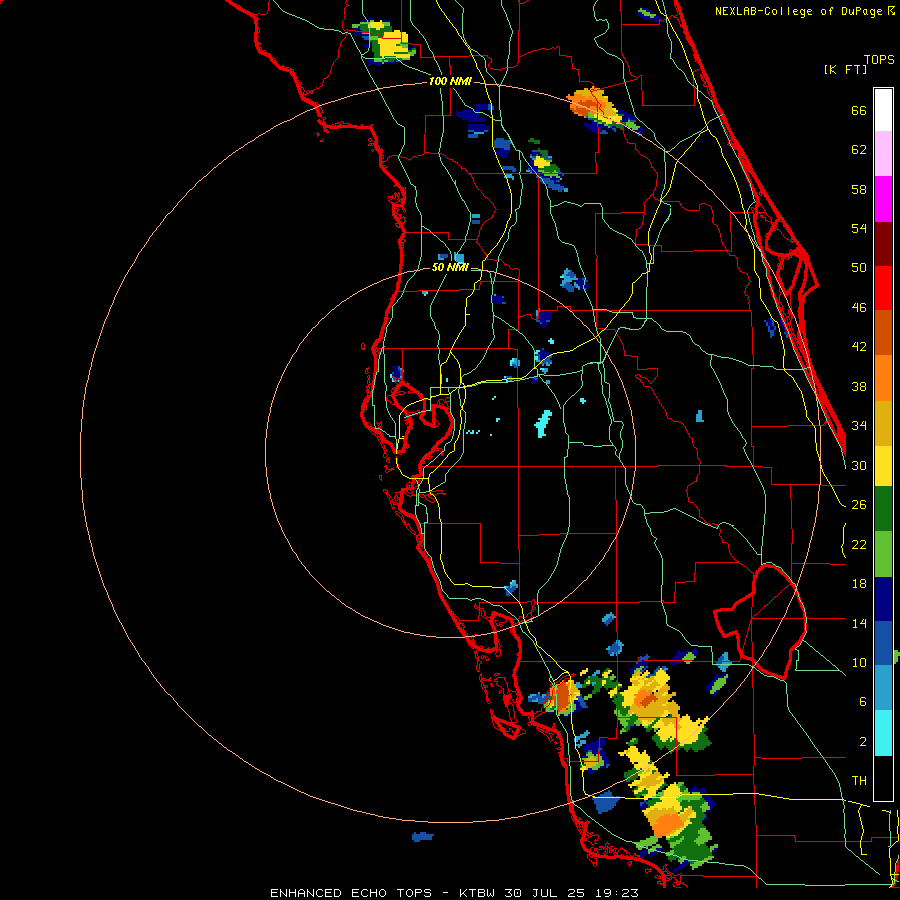Click the 42 legend value
The width and height of the screenshot is (900, 900).
coord(859,347)
